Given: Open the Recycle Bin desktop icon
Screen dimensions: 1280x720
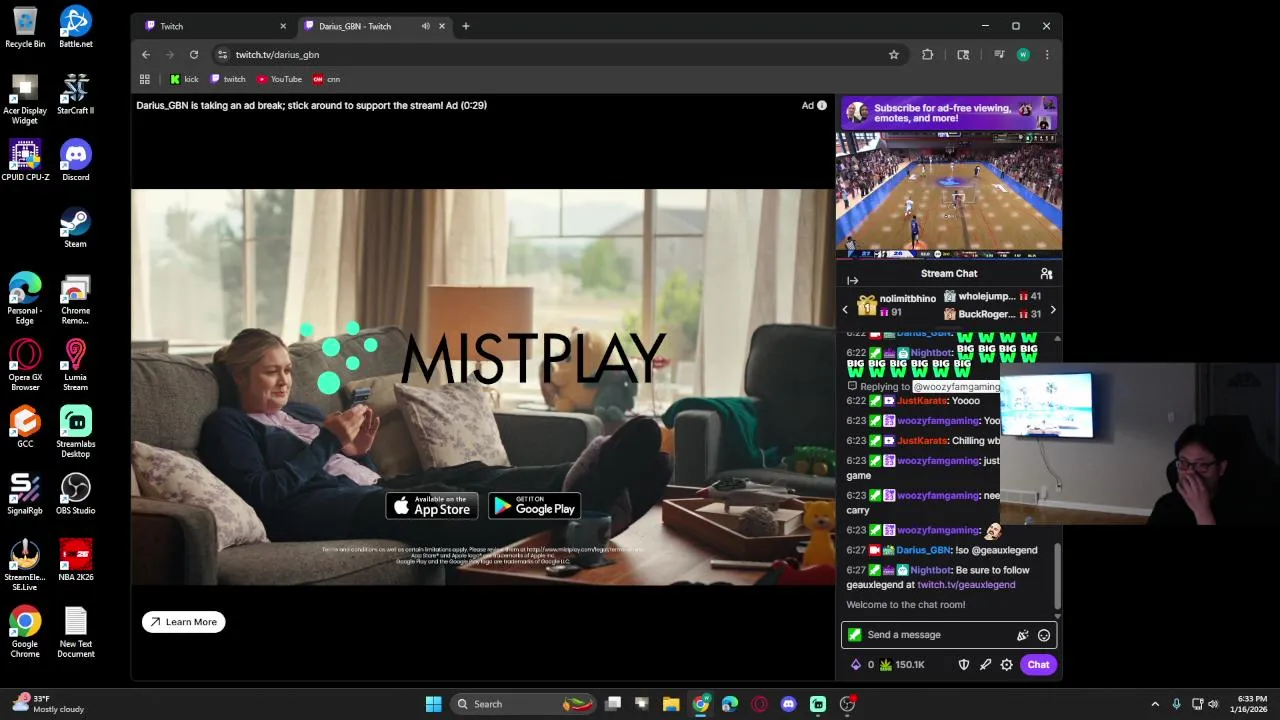Looking at the screenshot, I should pos(25,27).
